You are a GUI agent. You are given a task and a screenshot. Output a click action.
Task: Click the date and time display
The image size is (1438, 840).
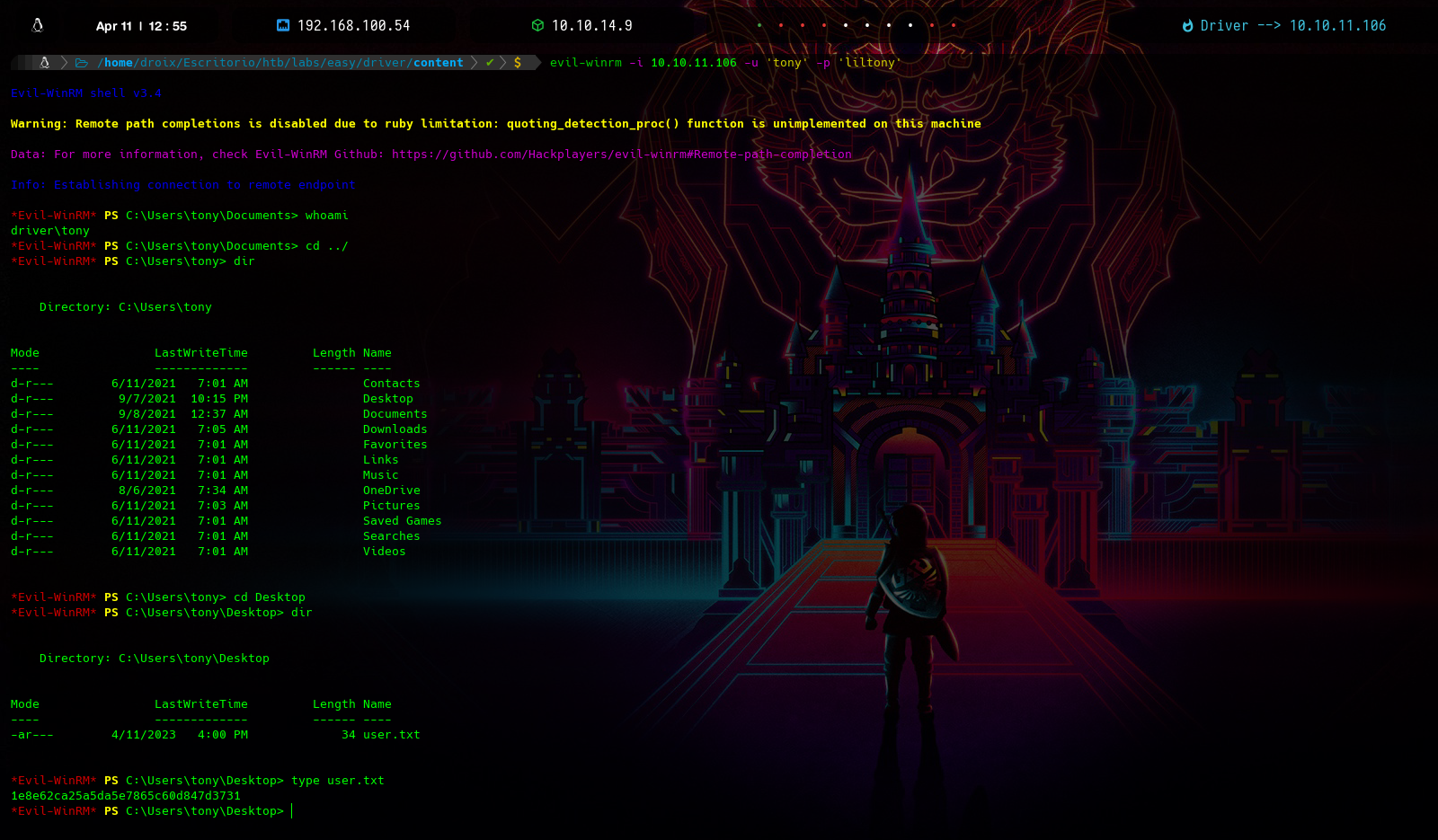141,26
